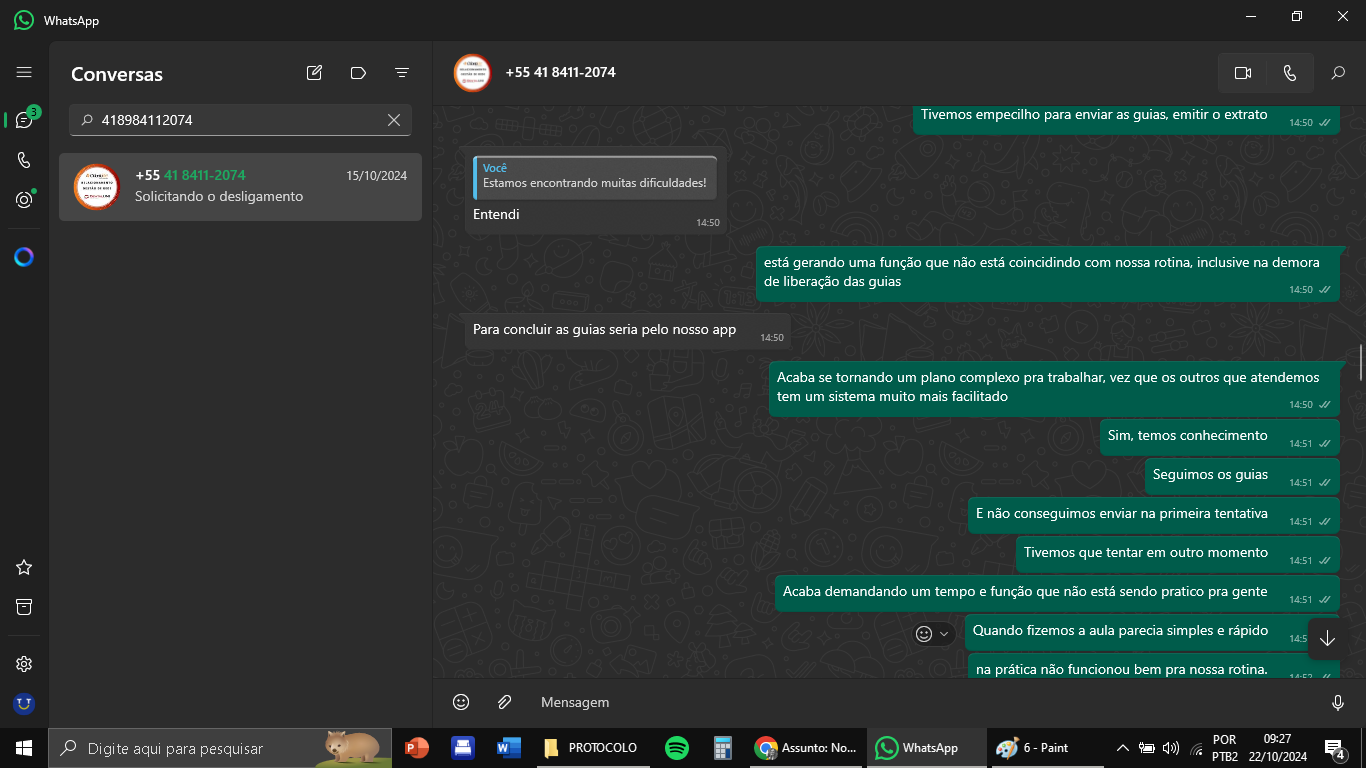Screen dimensions: 1366x768
Task: Click message 'E não conseguimos enviar na primeira tentativa'
Action: pyautogui.click(x=1153, y=514)
